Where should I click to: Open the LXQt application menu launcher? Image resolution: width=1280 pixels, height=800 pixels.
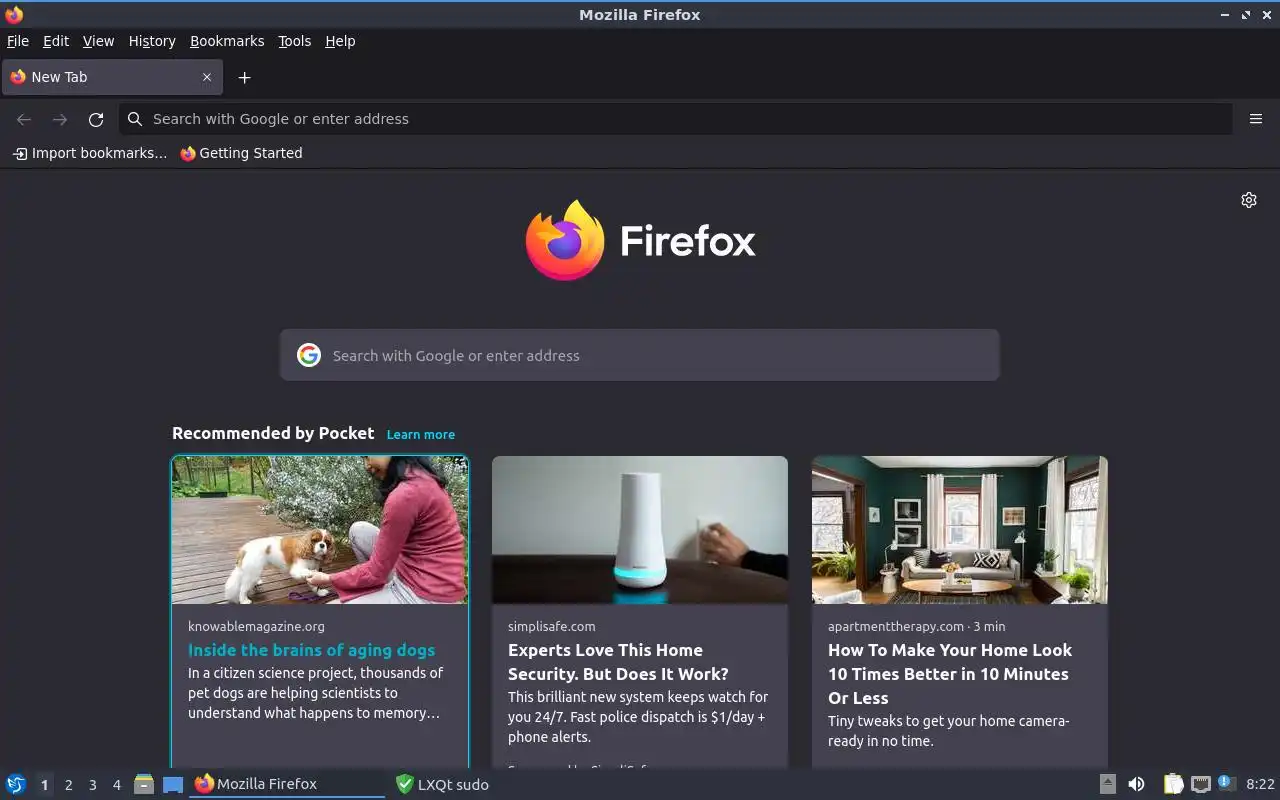point(16,784)
